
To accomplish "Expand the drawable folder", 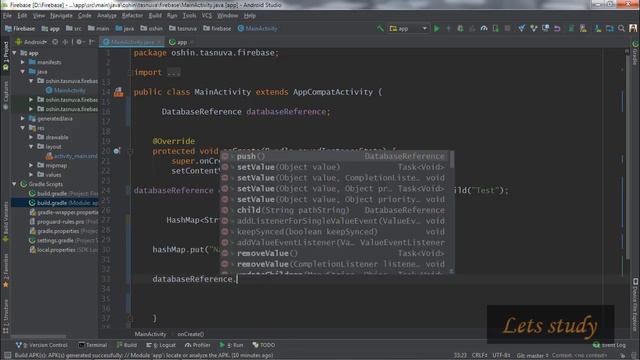I will point(31,138).
